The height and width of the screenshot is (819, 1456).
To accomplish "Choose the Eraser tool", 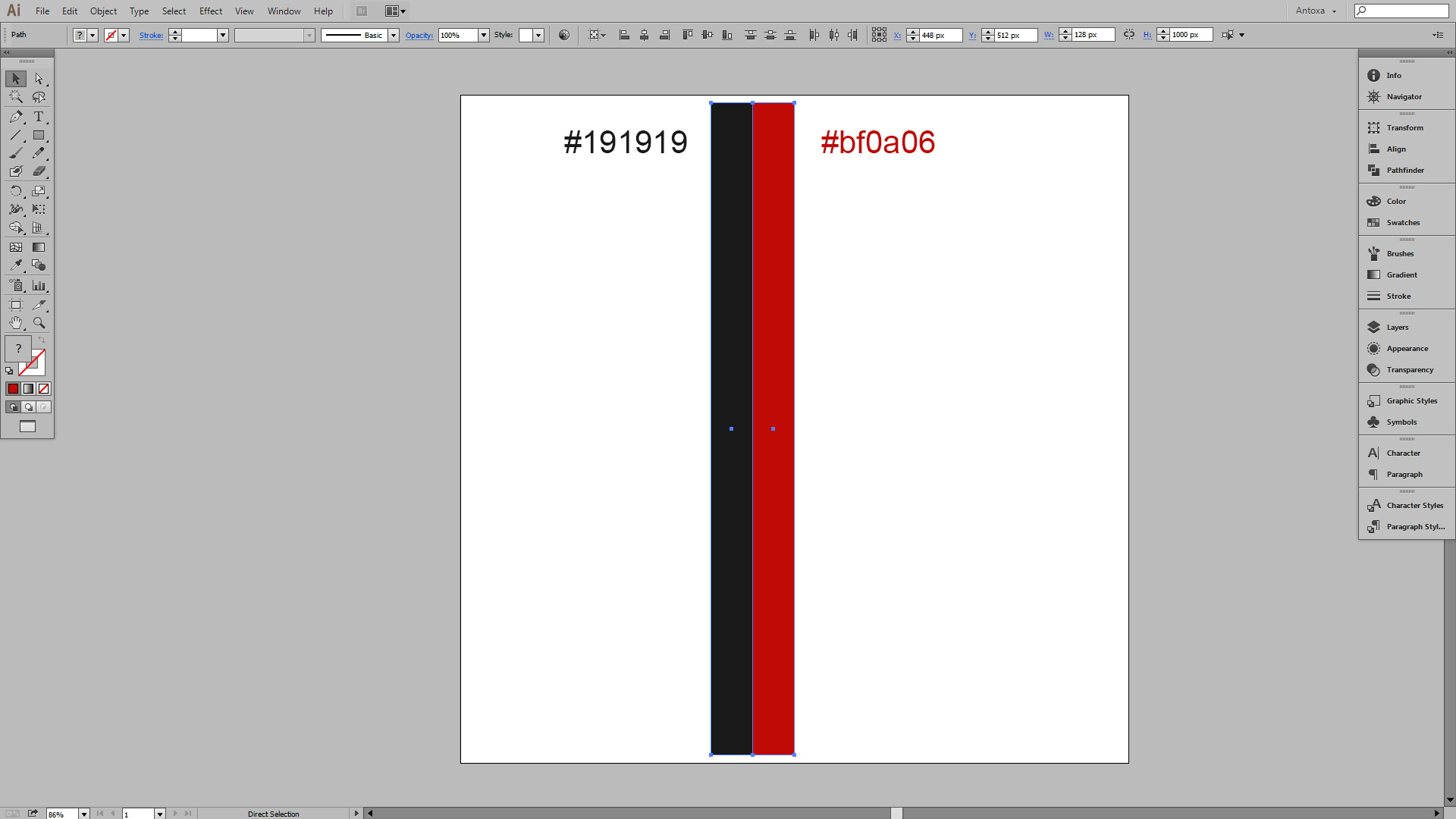I will point(39,171).
